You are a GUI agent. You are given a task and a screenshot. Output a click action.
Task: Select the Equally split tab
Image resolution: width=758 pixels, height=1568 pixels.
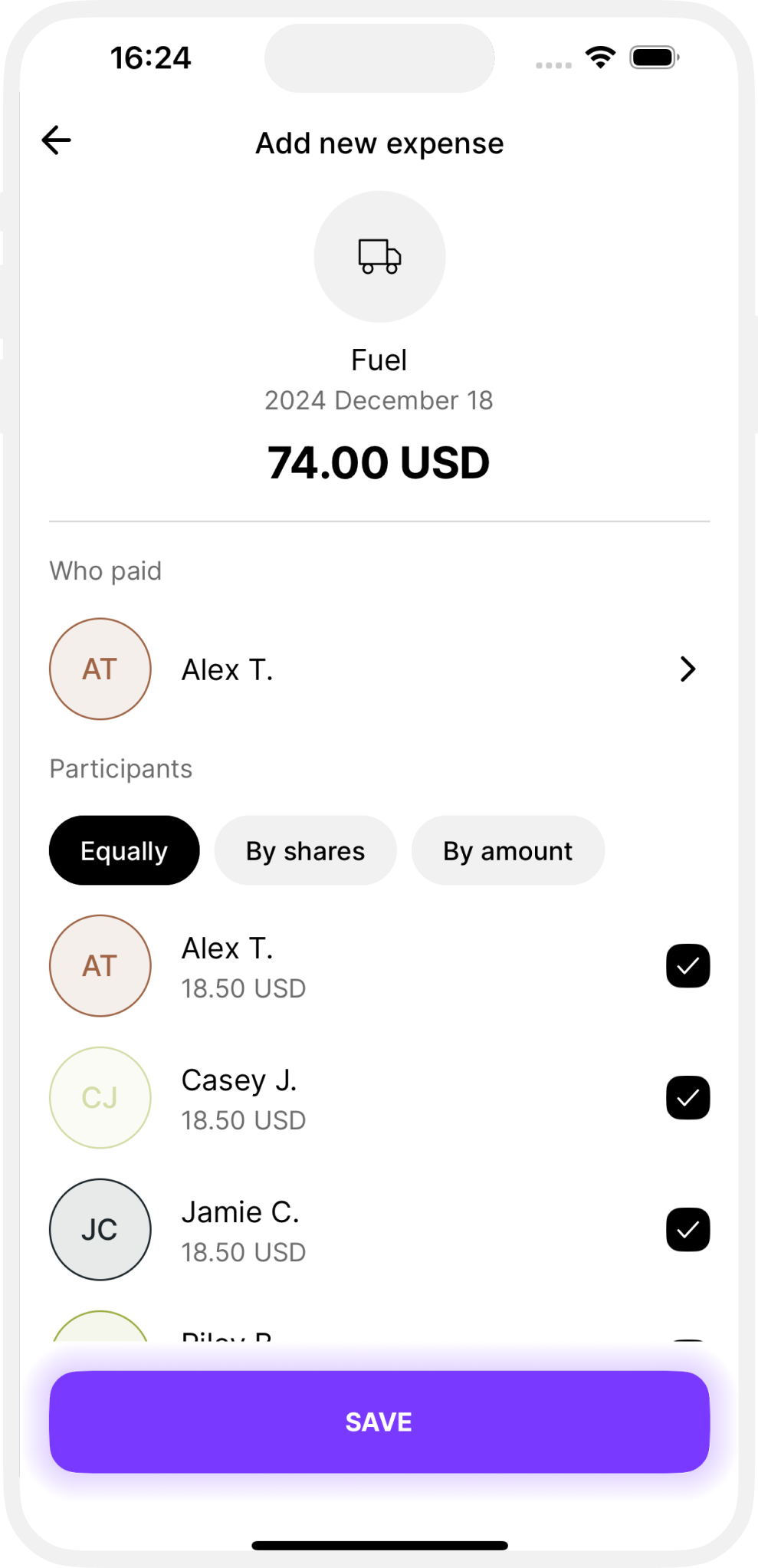tap(124, 850)
